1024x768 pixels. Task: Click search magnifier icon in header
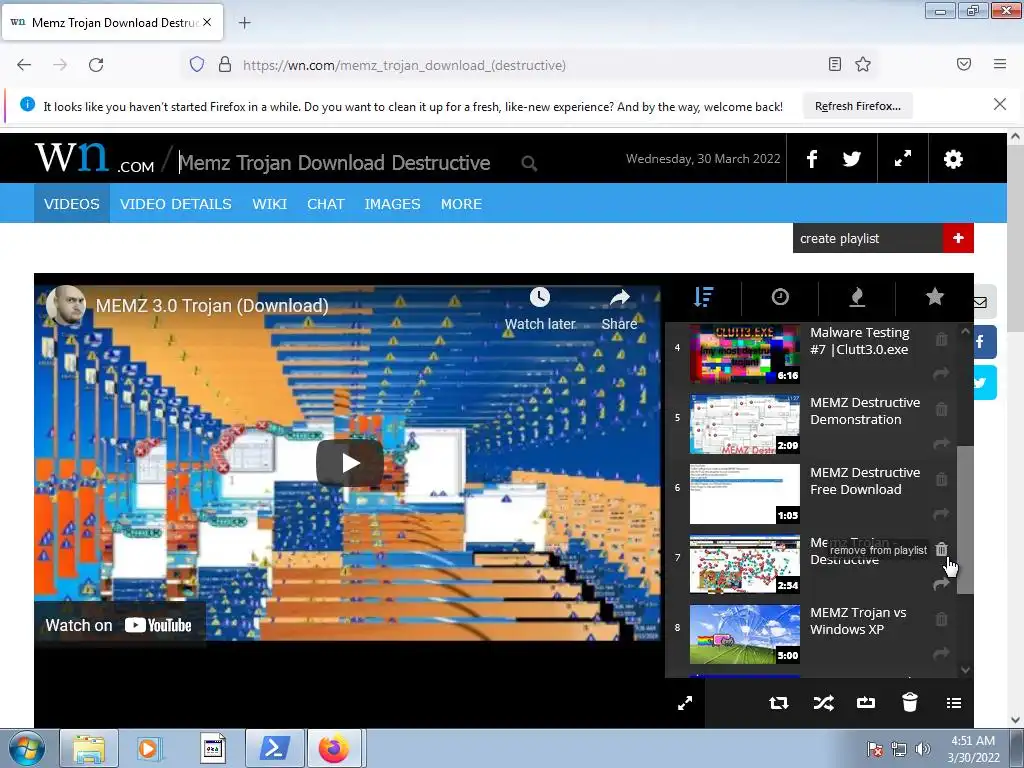click(529, 163)
